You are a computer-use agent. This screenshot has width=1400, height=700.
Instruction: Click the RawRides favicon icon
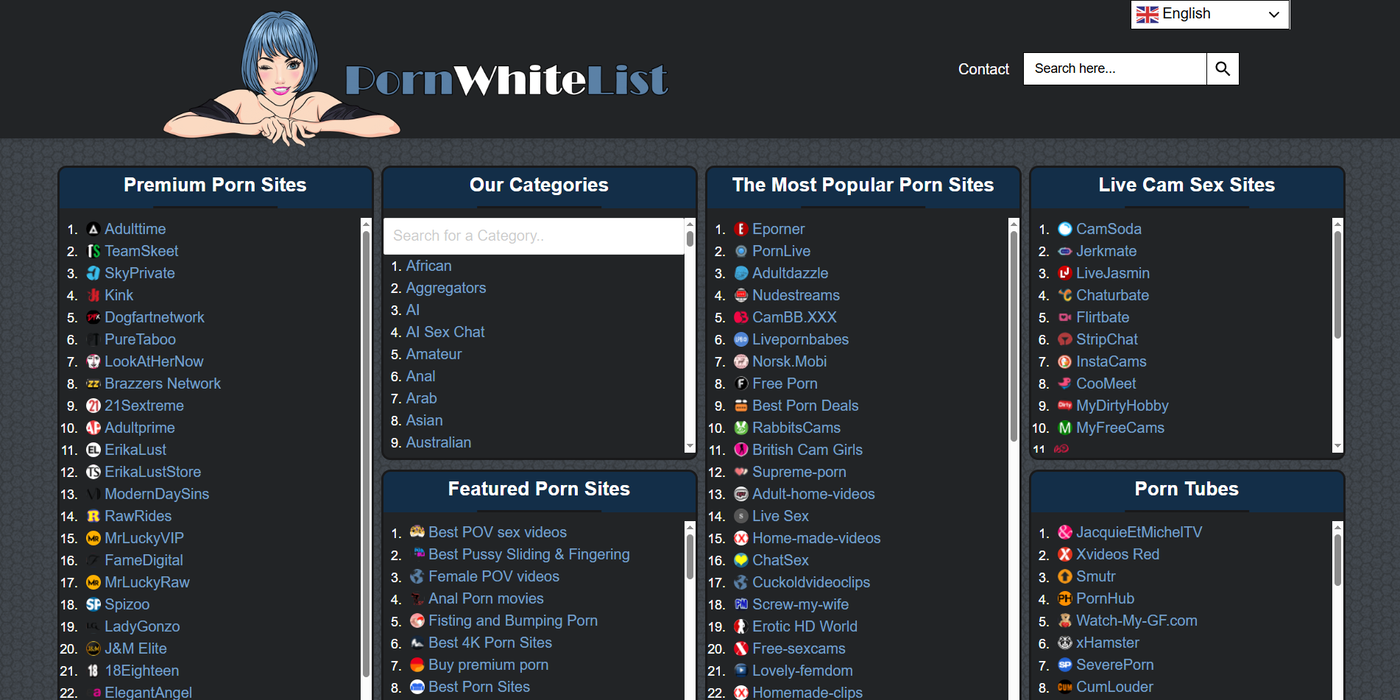pyautogui.click(x=93, y=516)
